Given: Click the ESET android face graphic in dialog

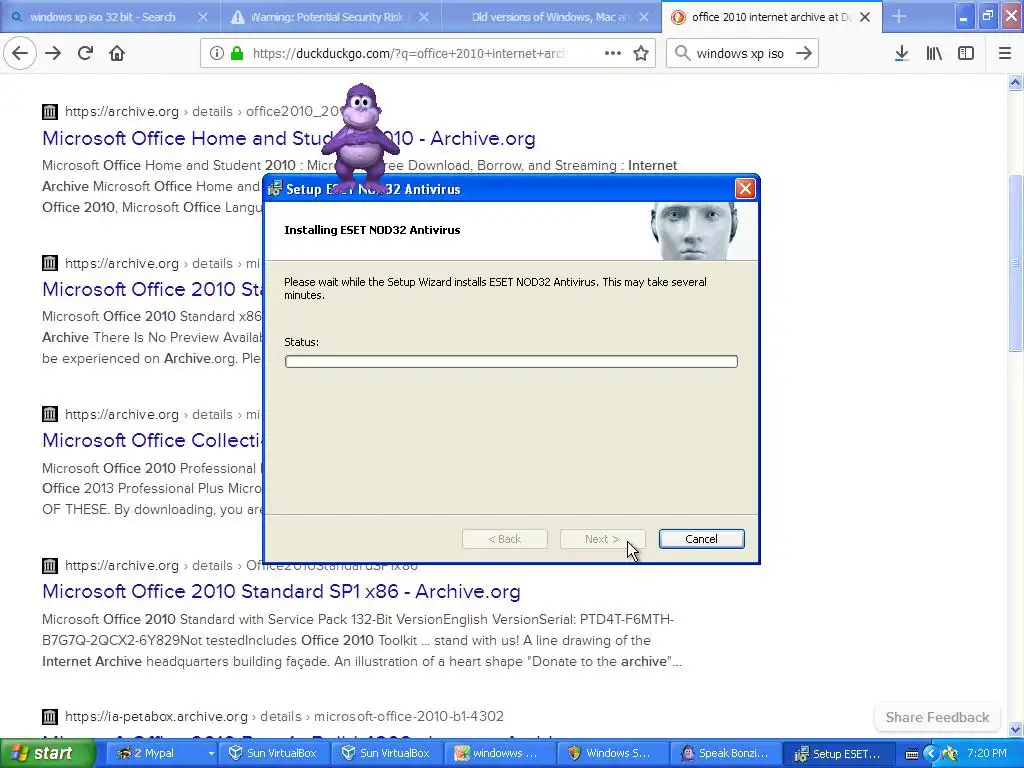Looking at the screenshot, I should [696, 231].
